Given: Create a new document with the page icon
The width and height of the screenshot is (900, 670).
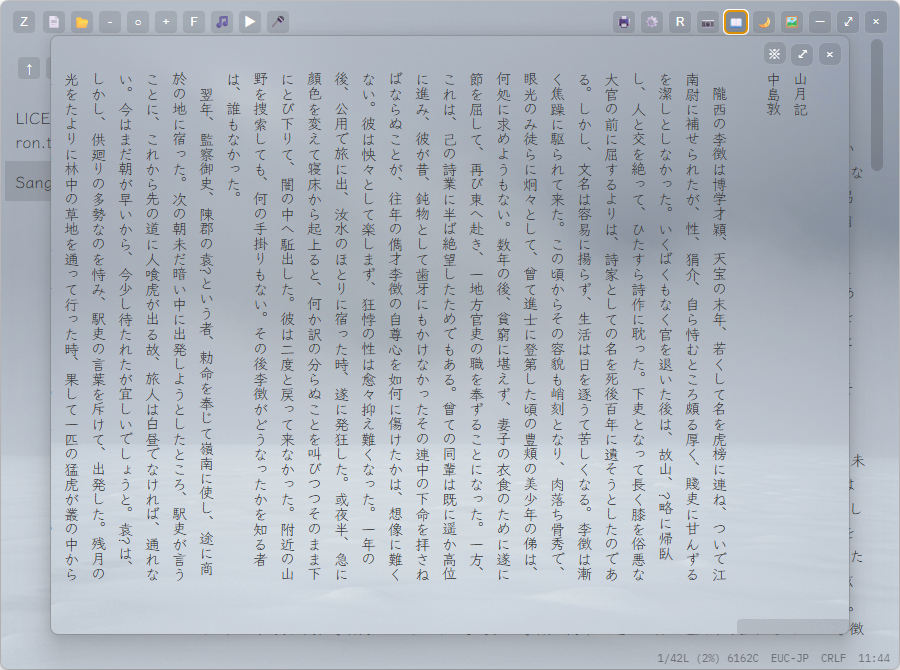Looking at the screenshot, I should click(53, 22).
